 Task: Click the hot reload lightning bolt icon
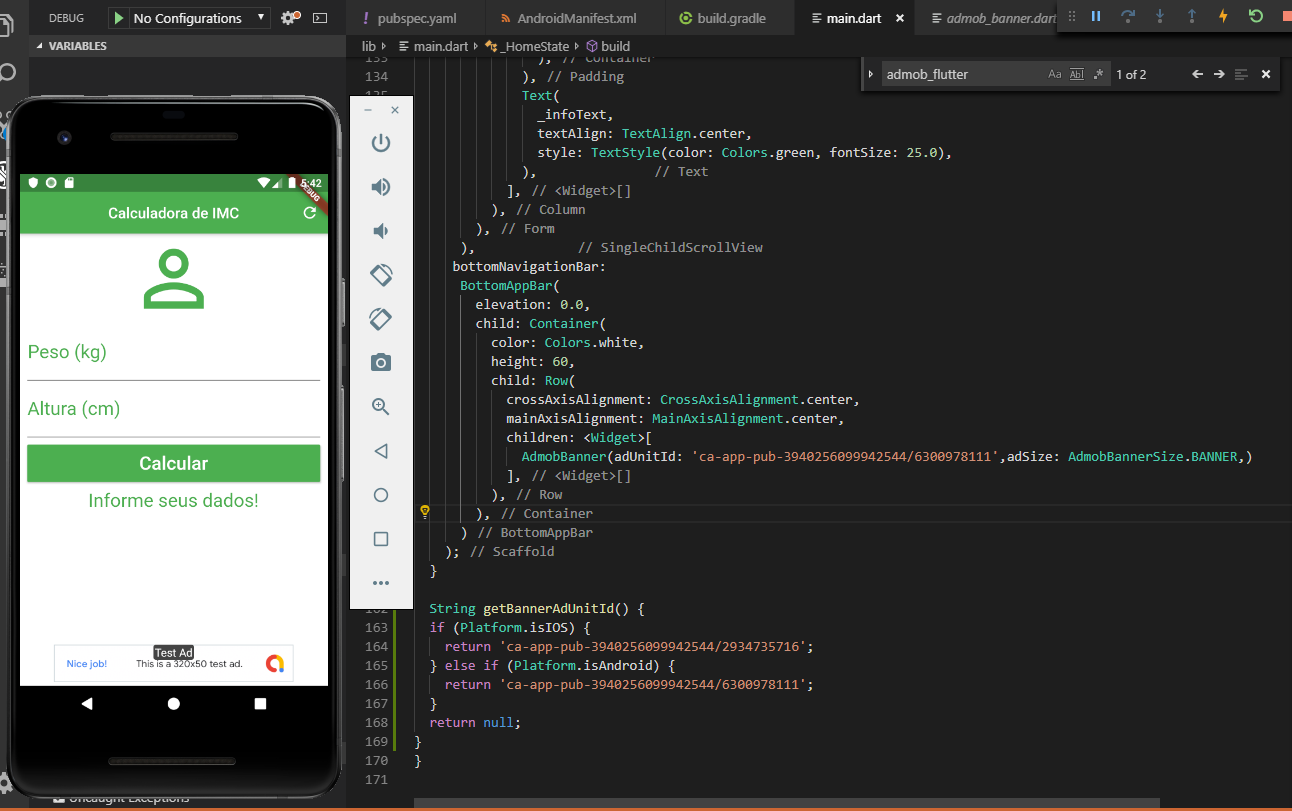point(1223,17)
